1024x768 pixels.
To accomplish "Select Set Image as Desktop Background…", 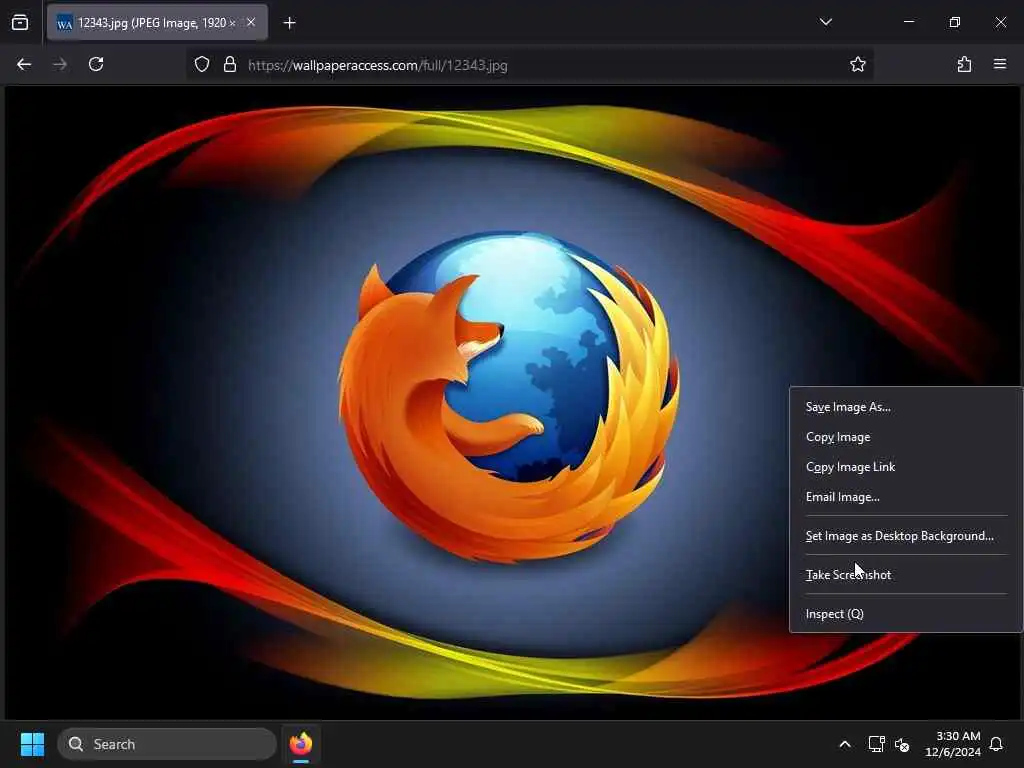I will [x=905, y=536].
